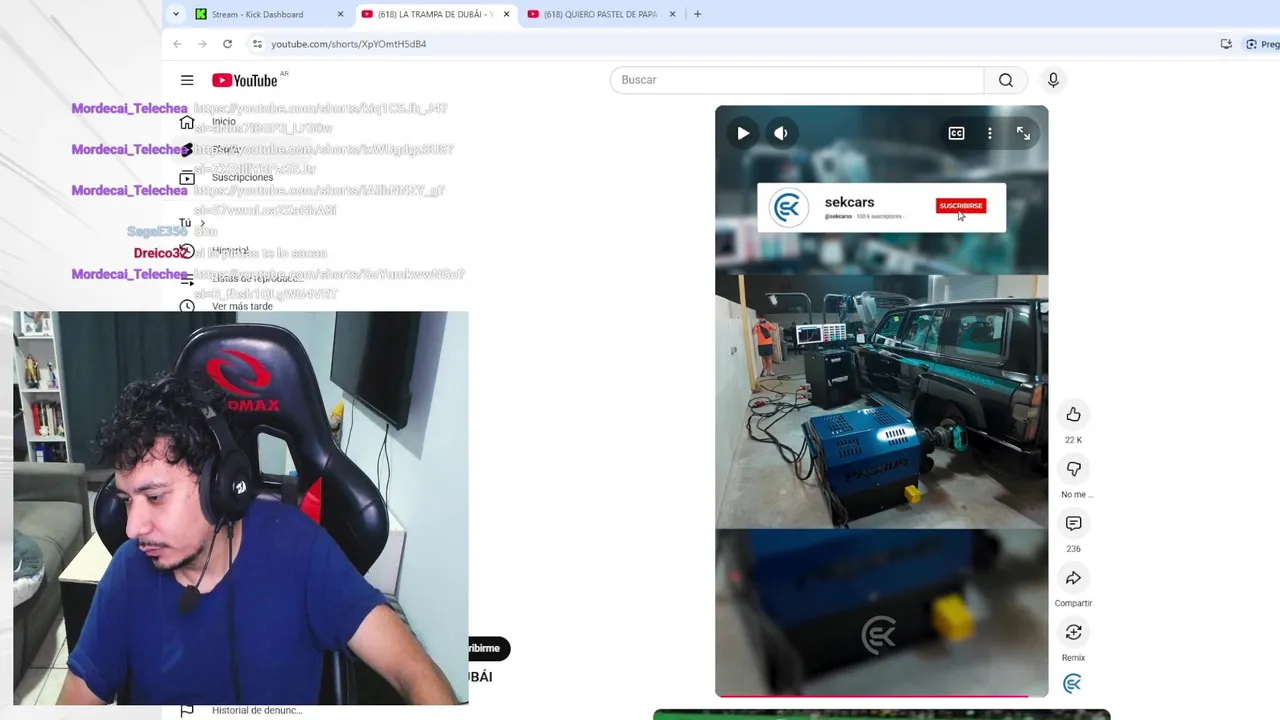
Task: Start voice search with microphone
Action: (1053, 80)
